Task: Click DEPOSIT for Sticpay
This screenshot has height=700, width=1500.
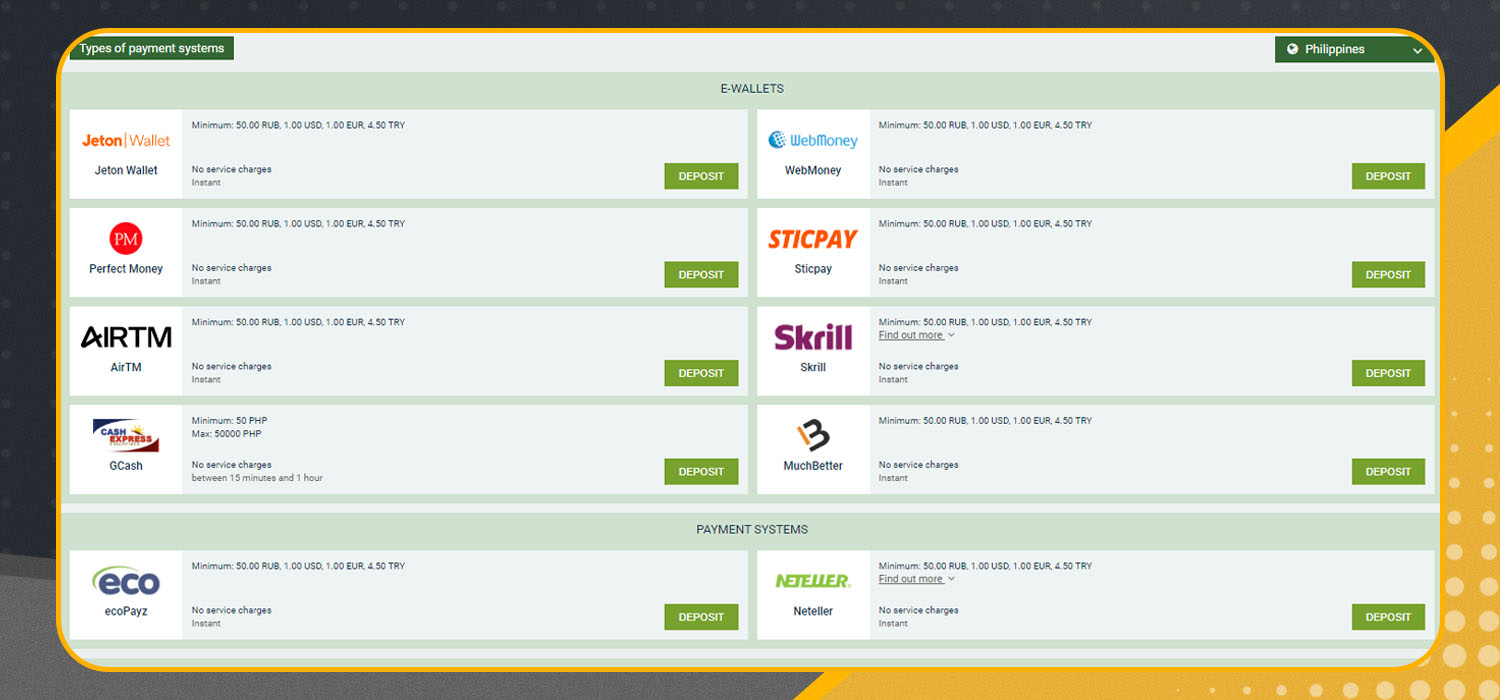Action: 1388,274
